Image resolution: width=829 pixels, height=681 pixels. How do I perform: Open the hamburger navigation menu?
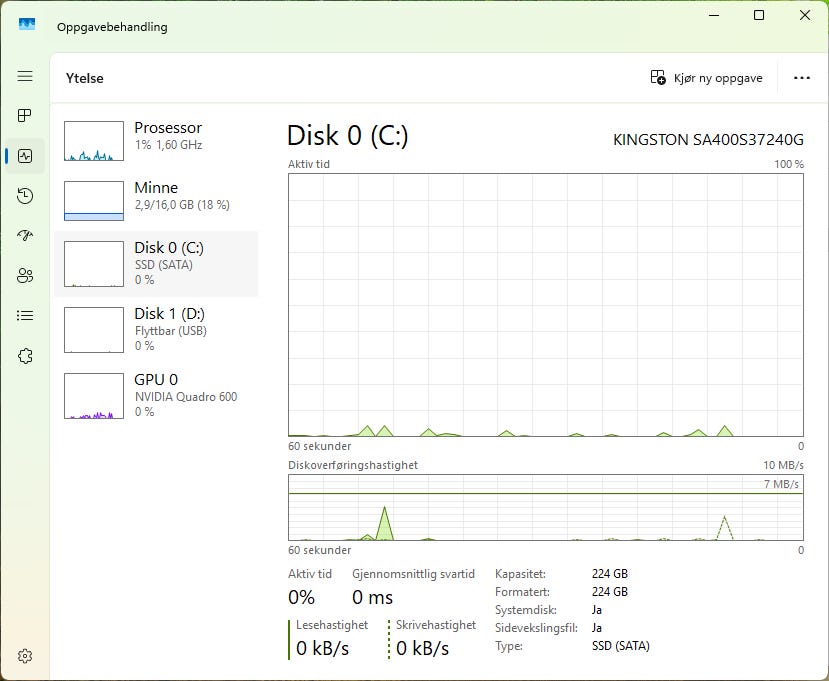25,76
